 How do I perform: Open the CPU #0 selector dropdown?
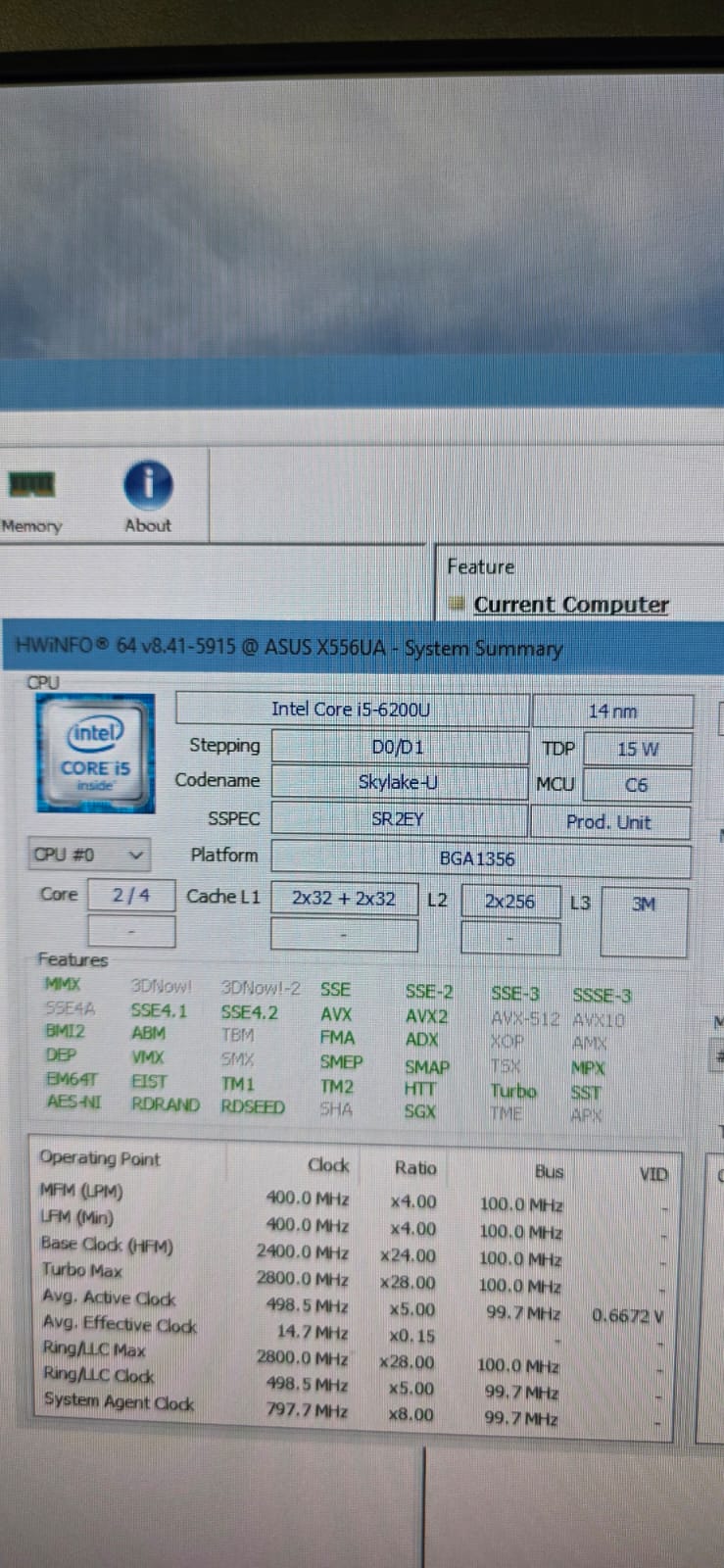tap(89, 855)
